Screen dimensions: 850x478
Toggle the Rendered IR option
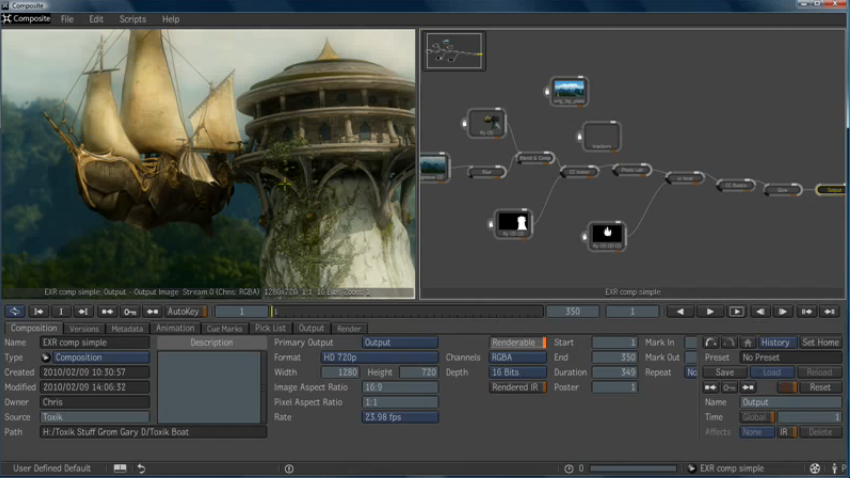[x=517, y=387]
